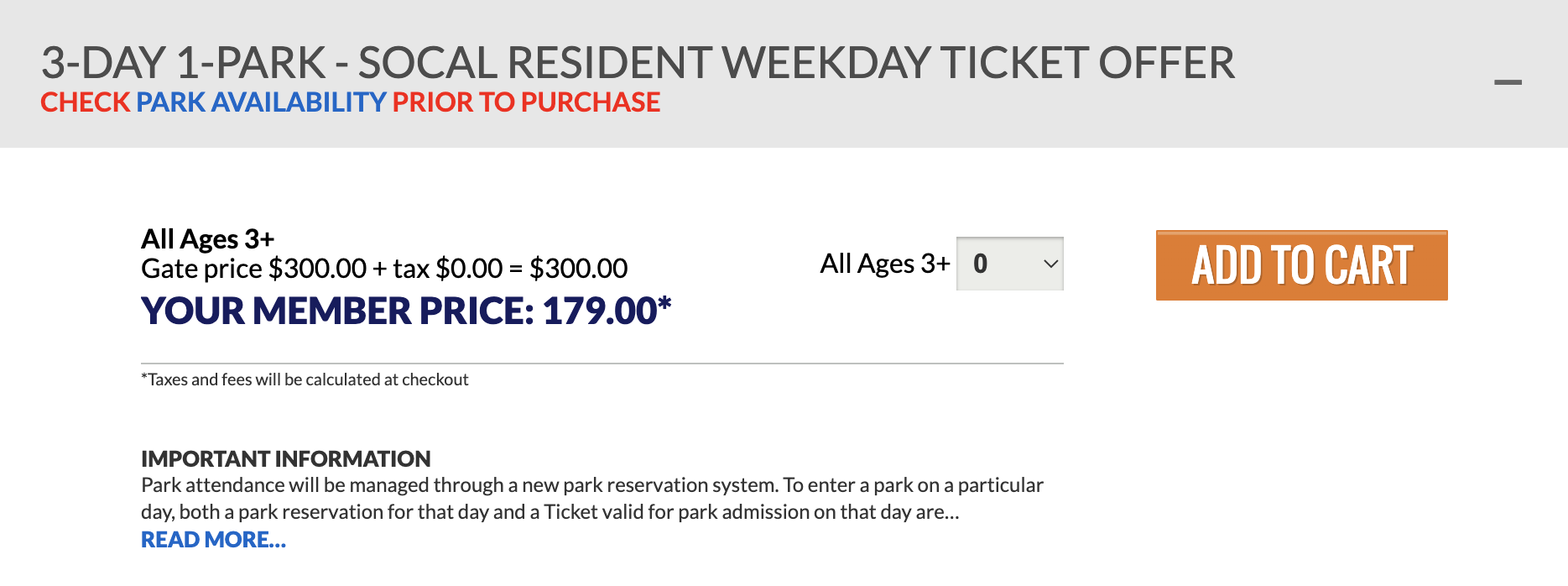Click the chevron arrow on the quantity selector
This screenshot has height=586, width=1568.
(1050, 264)
